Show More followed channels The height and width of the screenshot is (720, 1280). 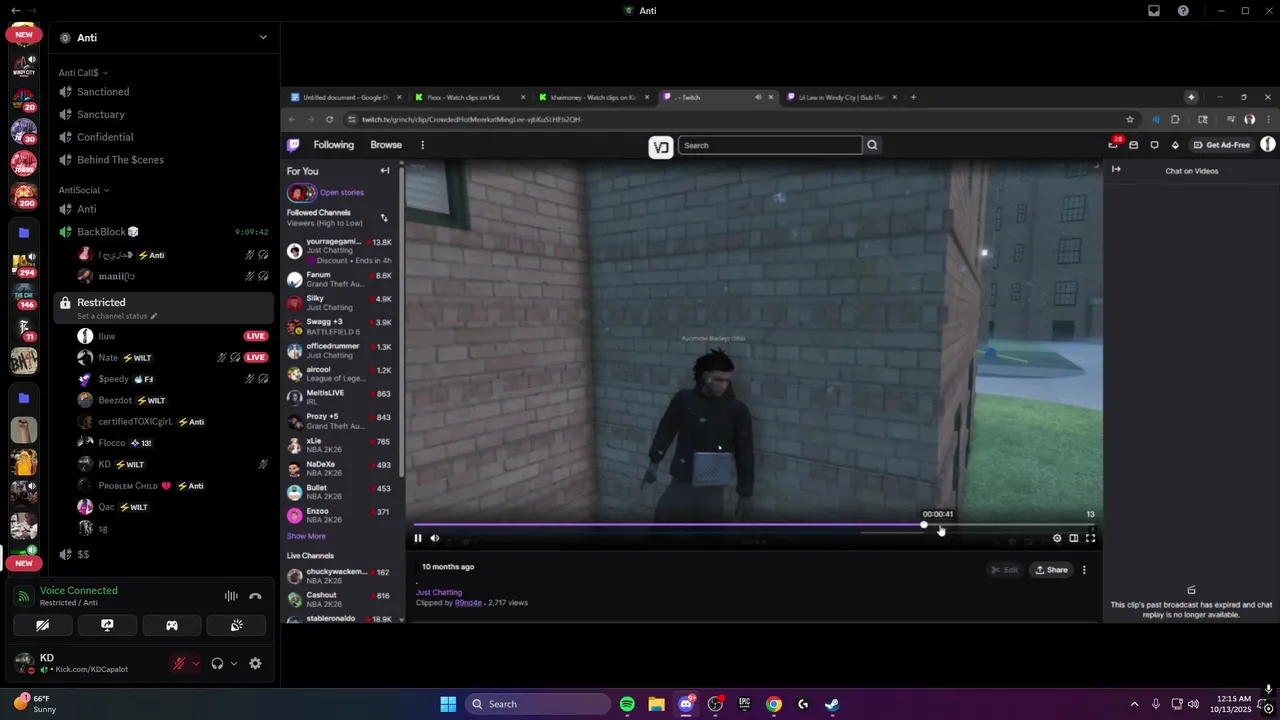(306, 536)
